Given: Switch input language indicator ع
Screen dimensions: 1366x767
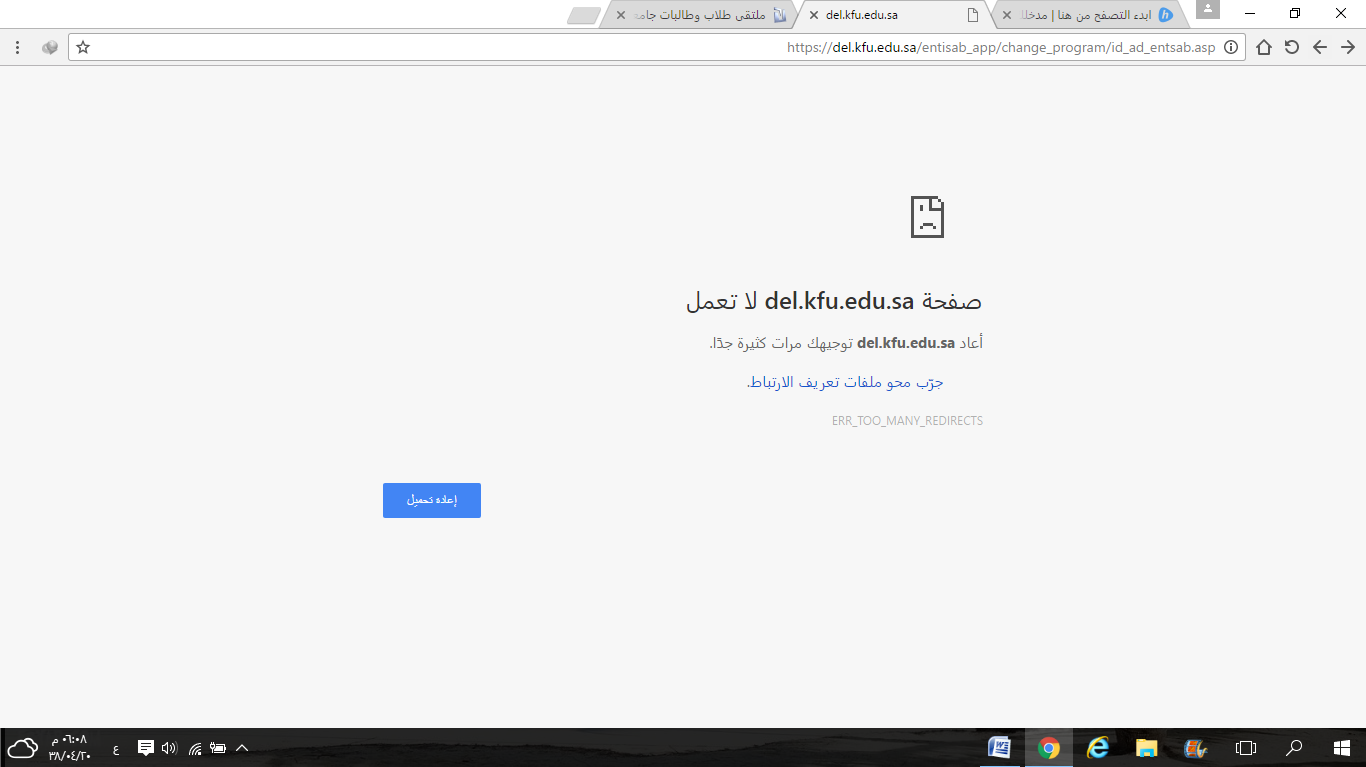Looking at the screenshot, I should click(116, 749).
